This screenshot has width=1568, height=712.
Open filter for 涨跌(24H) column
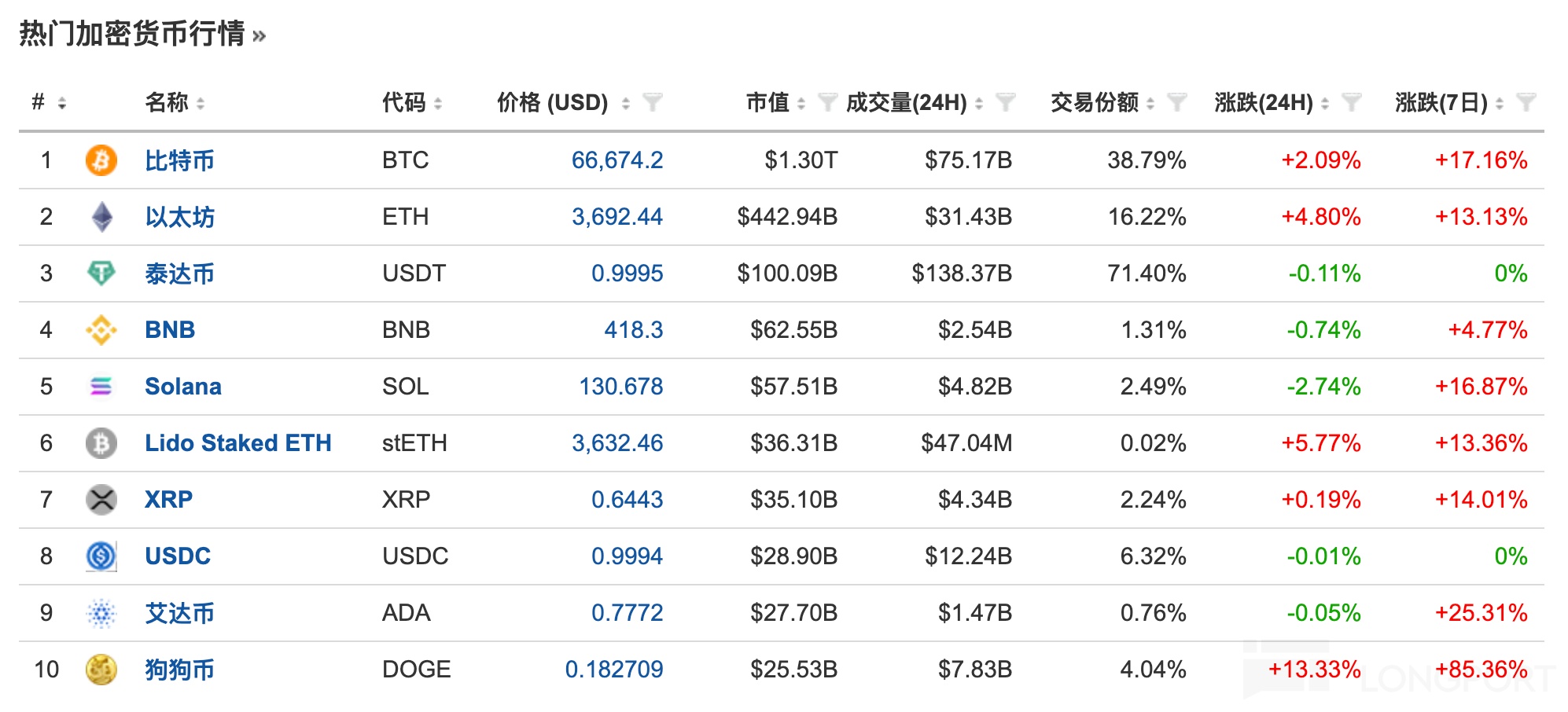[1350, 102]
